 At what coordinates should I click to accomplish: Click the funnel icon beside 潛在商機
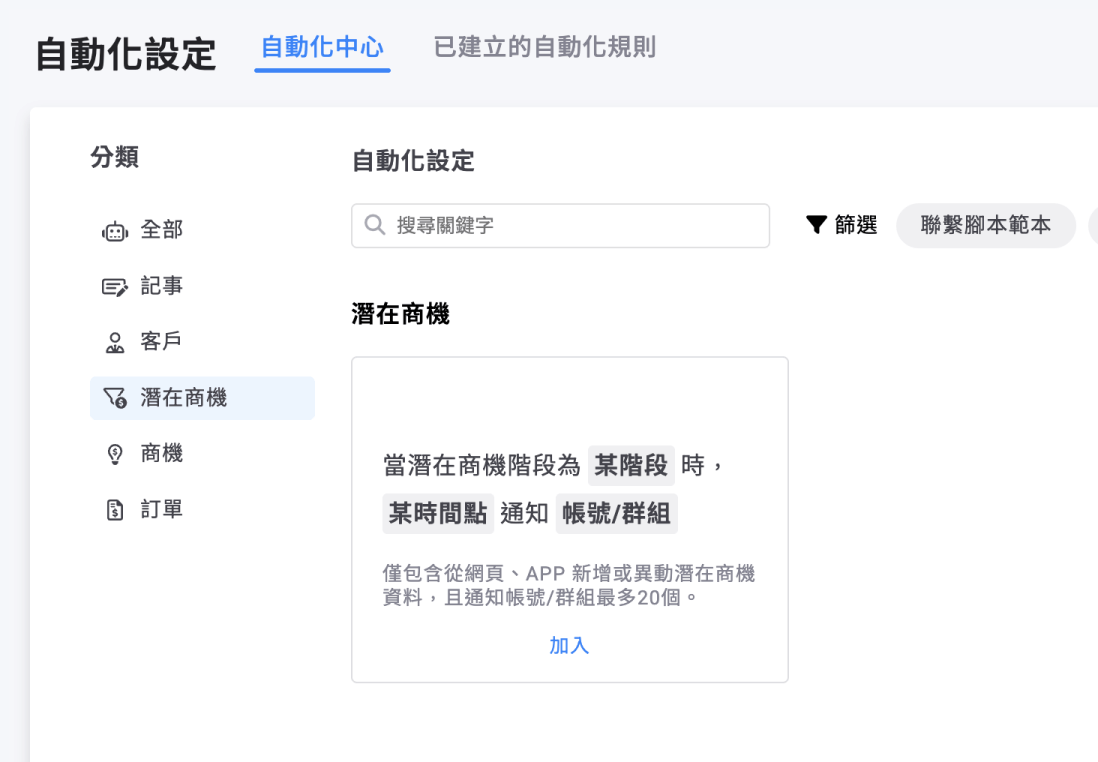tap(117, 397)
